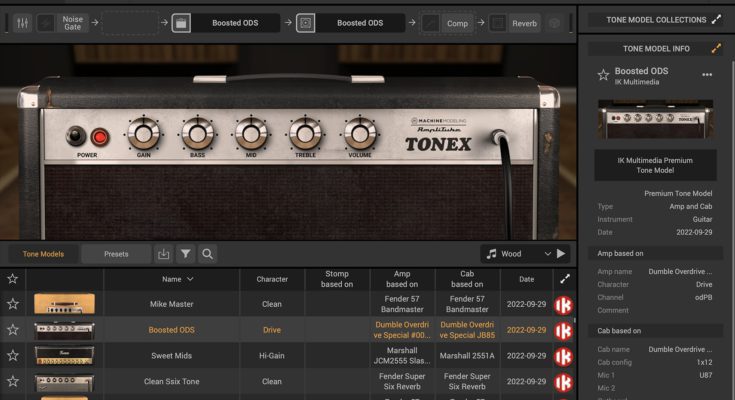Expand the tone list columns icon
Image resolution: width=735 pixels, height=400 pixels.
click(x=564, y=279)
